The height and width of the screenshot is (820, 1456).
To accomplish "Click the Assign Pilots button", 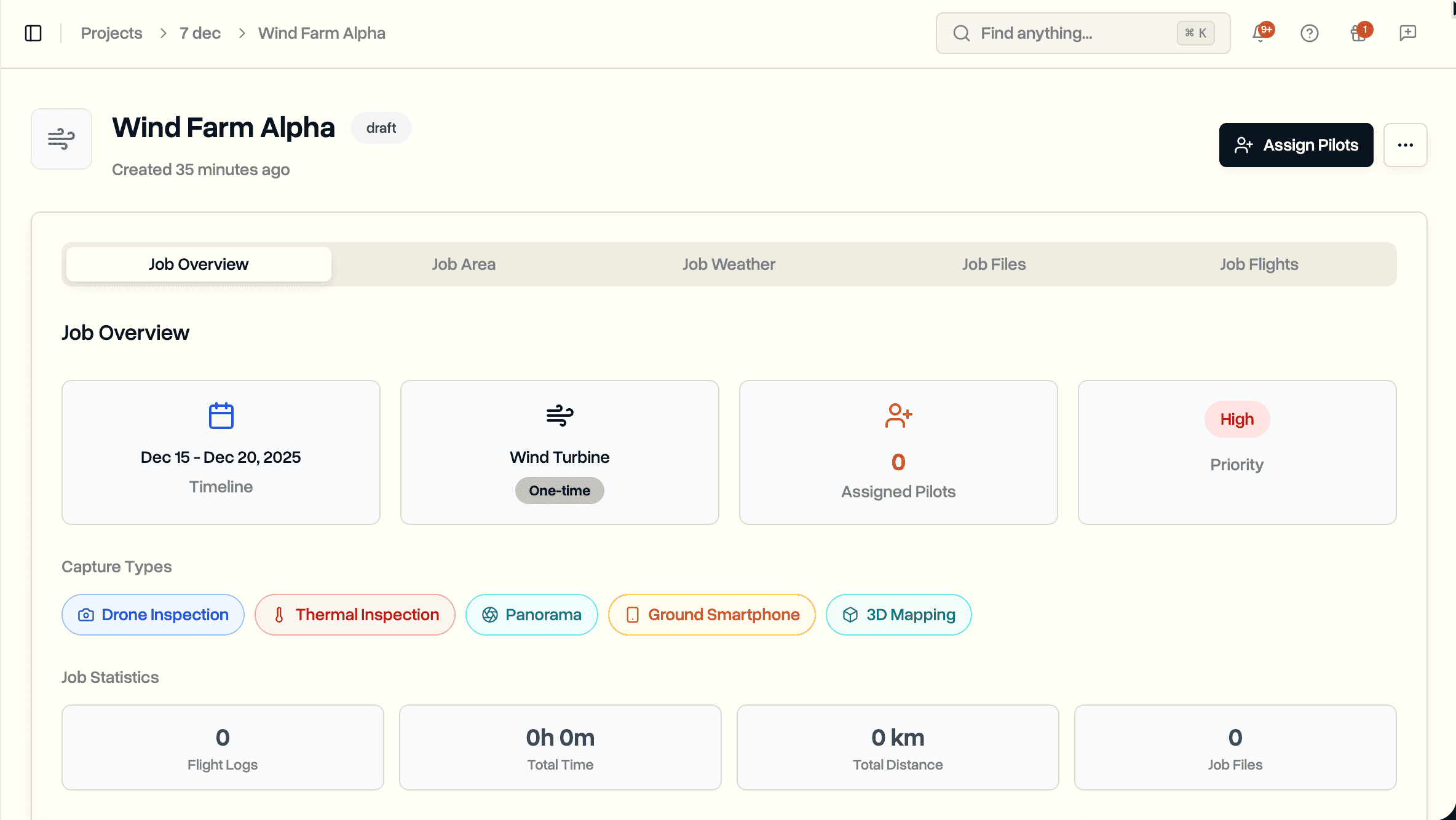I will [x=1296, y=145].
